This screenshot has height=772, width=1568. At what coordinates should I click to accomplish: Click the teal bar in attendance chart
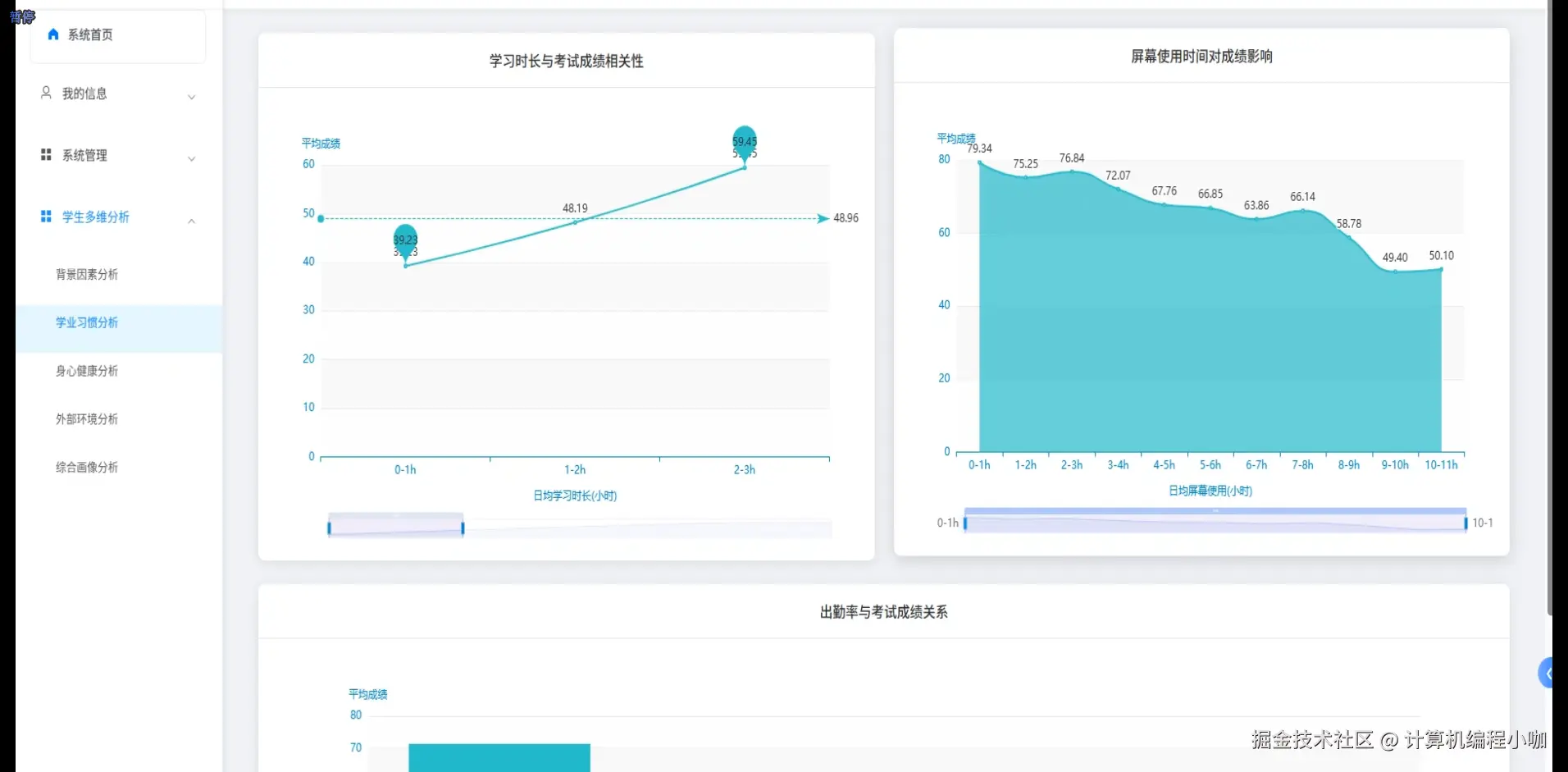499,758
